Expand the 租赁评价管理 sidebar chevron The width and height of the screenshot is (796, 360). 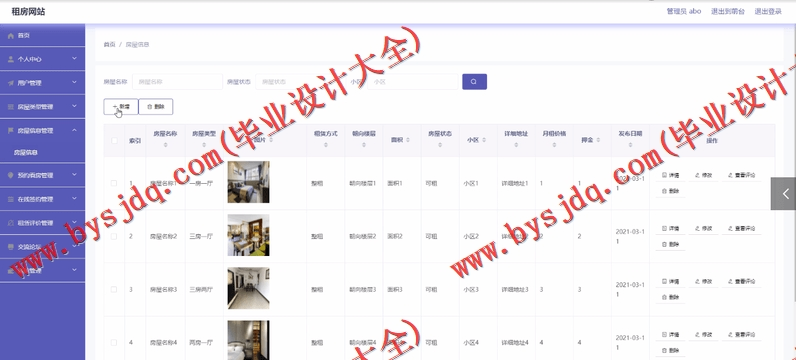(x=75, y=222)
